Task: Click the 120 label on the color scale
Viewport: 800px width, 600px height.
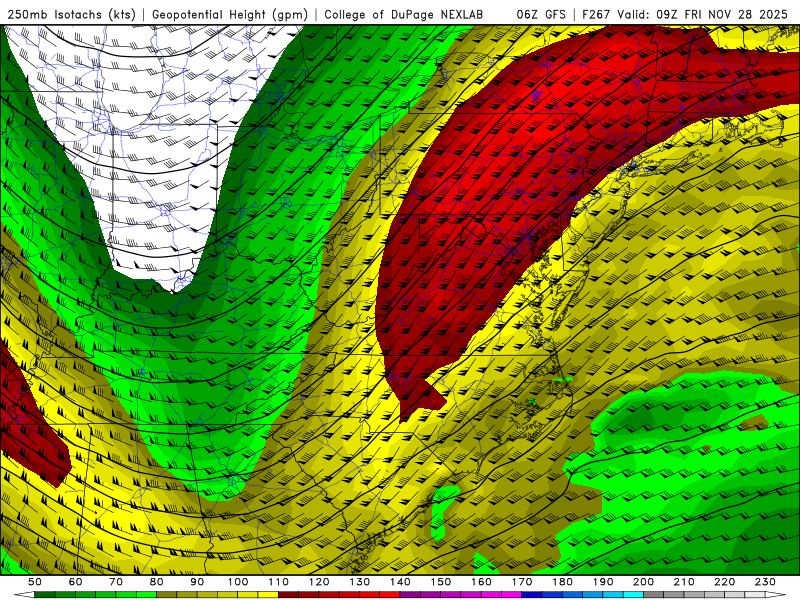Action: pyautogui.click(x=319, y=582)
